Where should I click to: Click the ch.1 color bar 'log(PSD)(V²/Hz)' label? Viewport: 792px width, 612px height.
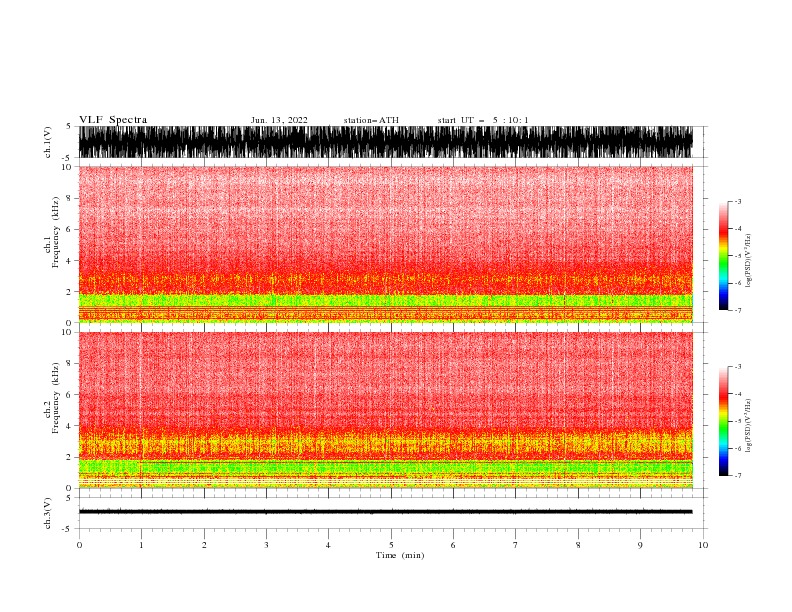748,261
